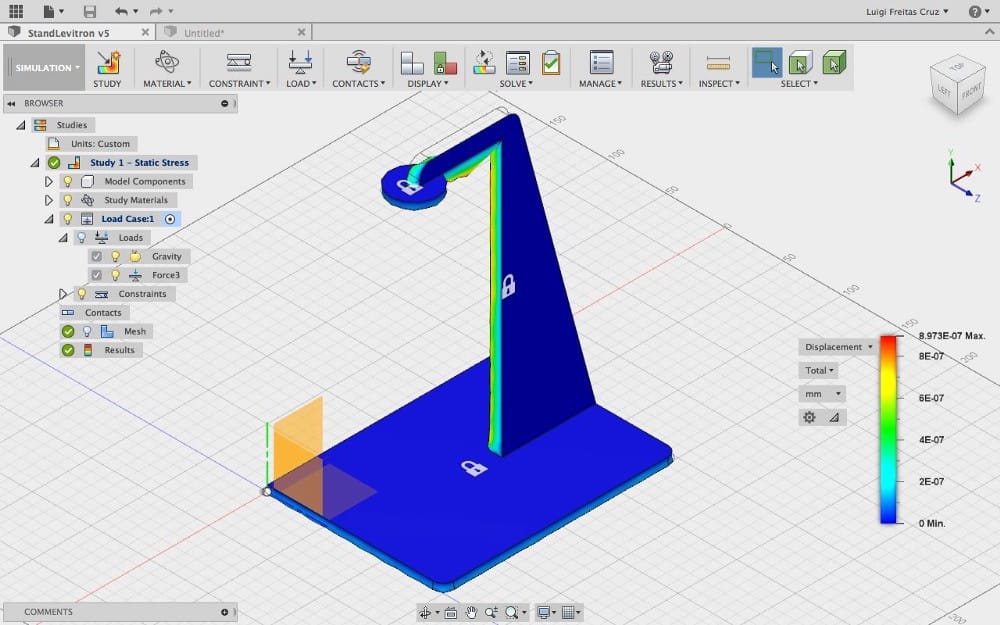Click the Constraint tool icon
Viewport: 1000px width, 625px height.
tap(238, 62)
